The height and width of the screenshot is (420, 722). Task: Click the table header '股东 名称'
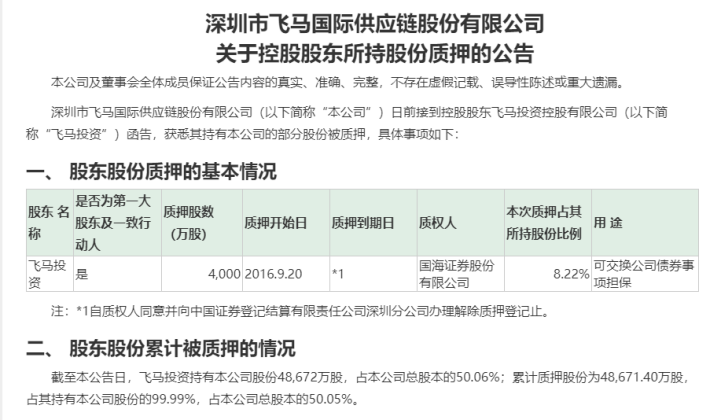point(50,223)
